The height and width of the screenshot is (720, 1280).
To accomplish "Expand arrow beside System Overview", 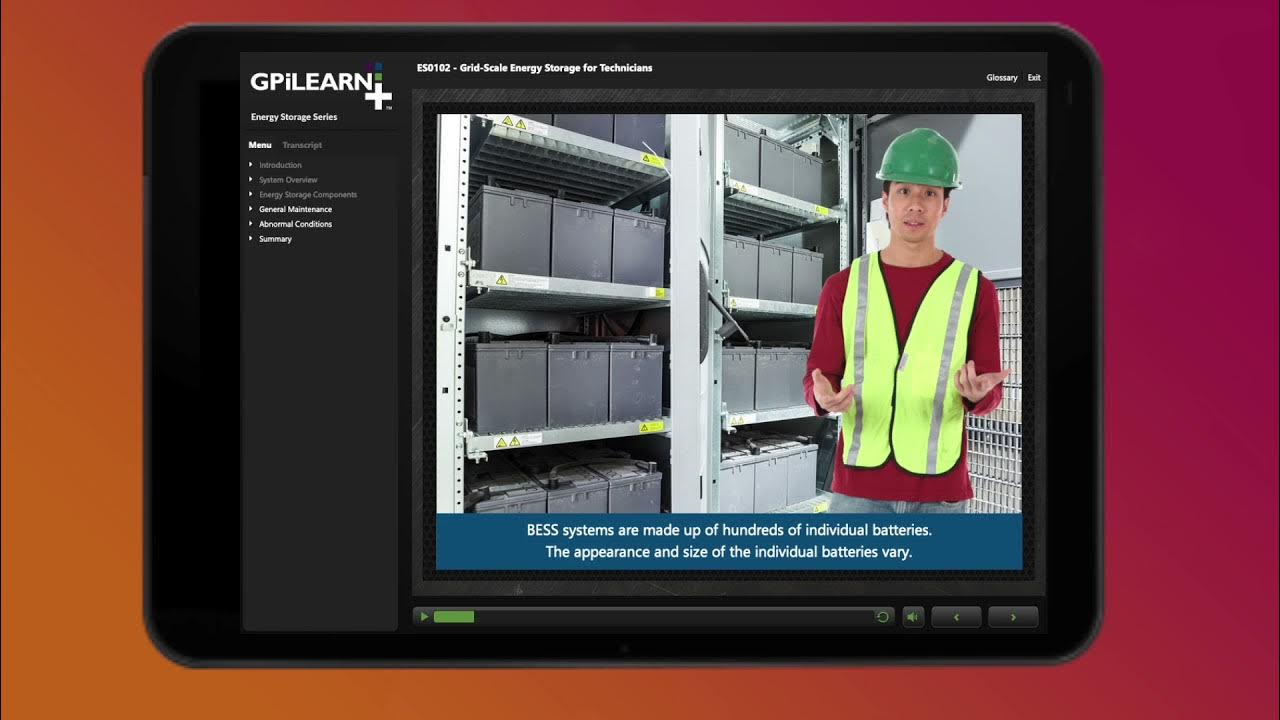I will point(251,180).
